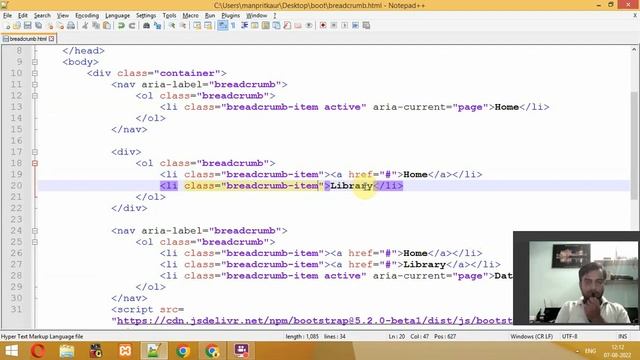Click the Close document toolbar icon
Screen dimensions: 640x360
click(49, 25)
